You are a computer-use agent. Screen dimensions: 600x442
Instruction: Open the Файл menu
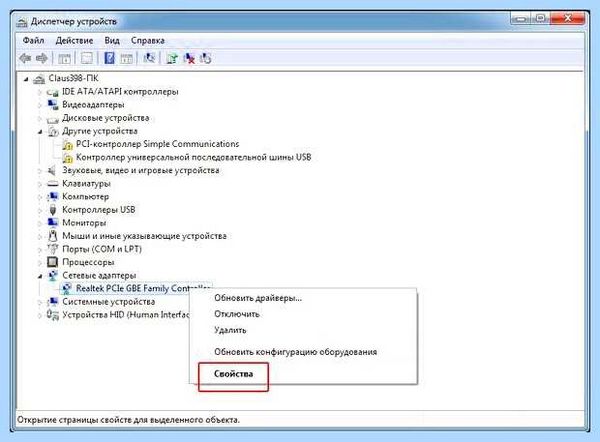[33, 41]
